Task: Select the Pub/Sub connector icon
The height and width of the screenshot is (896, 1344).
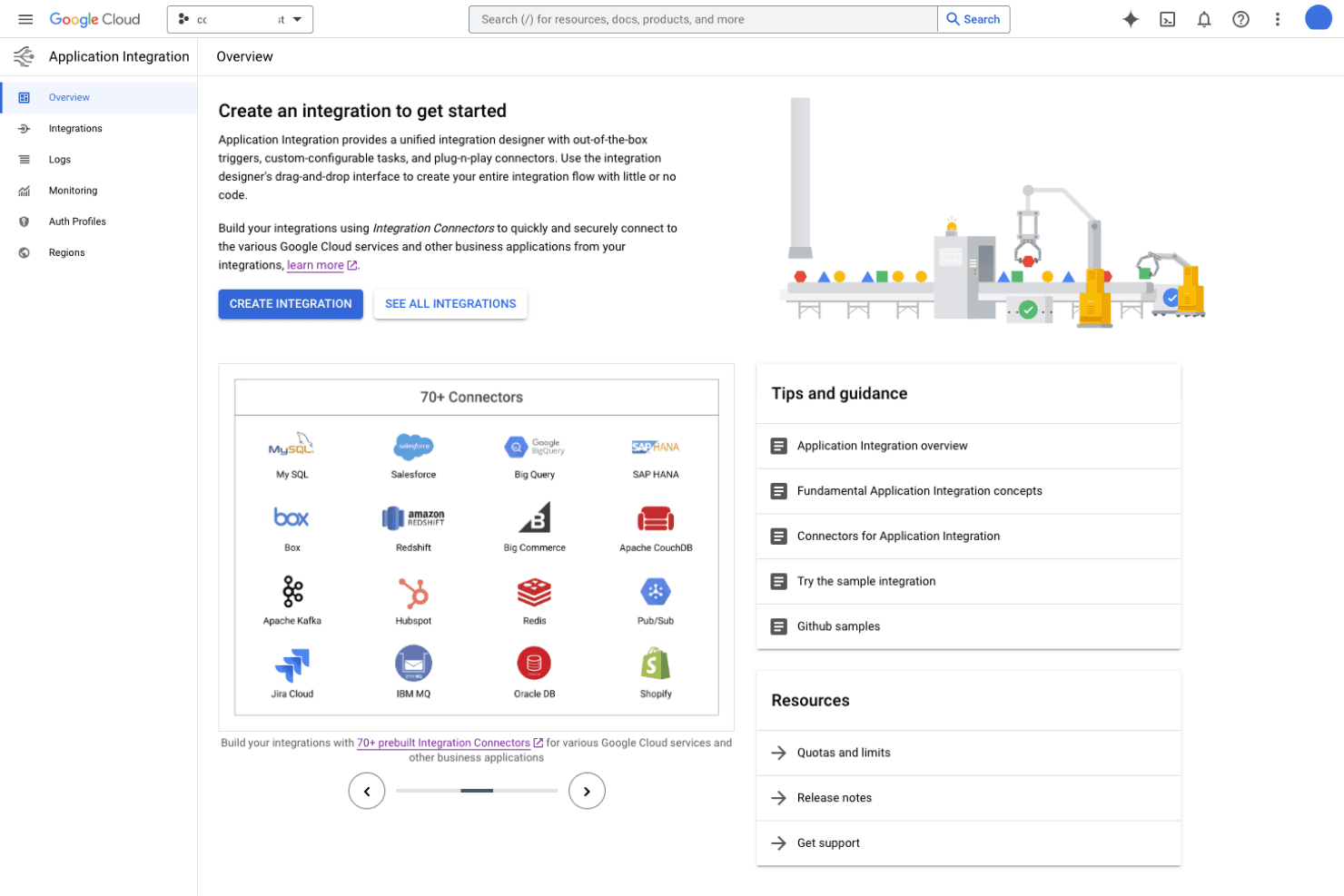Action: coord(656,592)
